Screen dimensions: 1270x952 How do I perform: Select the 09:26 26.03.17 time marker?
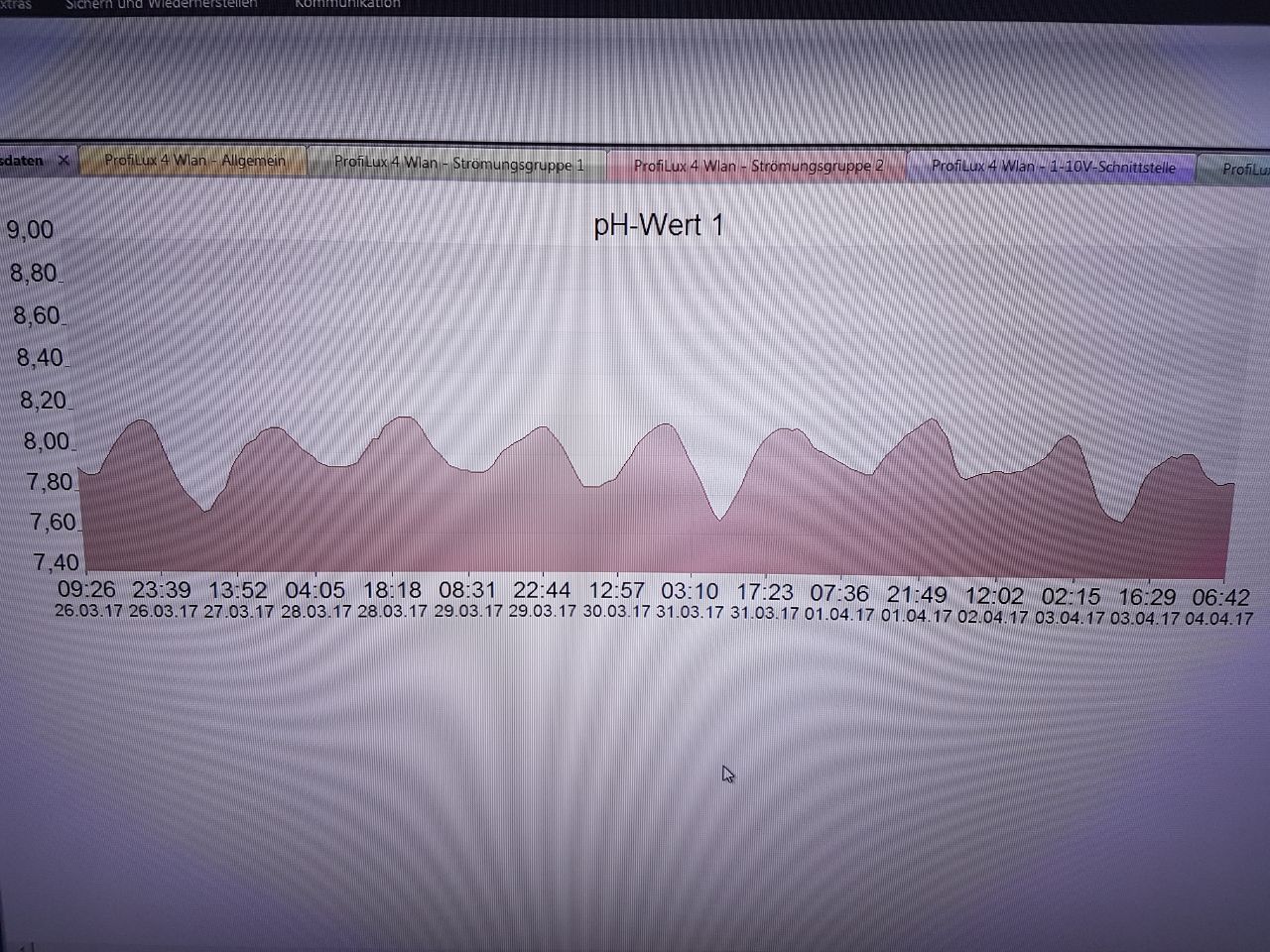pos(87,600)
